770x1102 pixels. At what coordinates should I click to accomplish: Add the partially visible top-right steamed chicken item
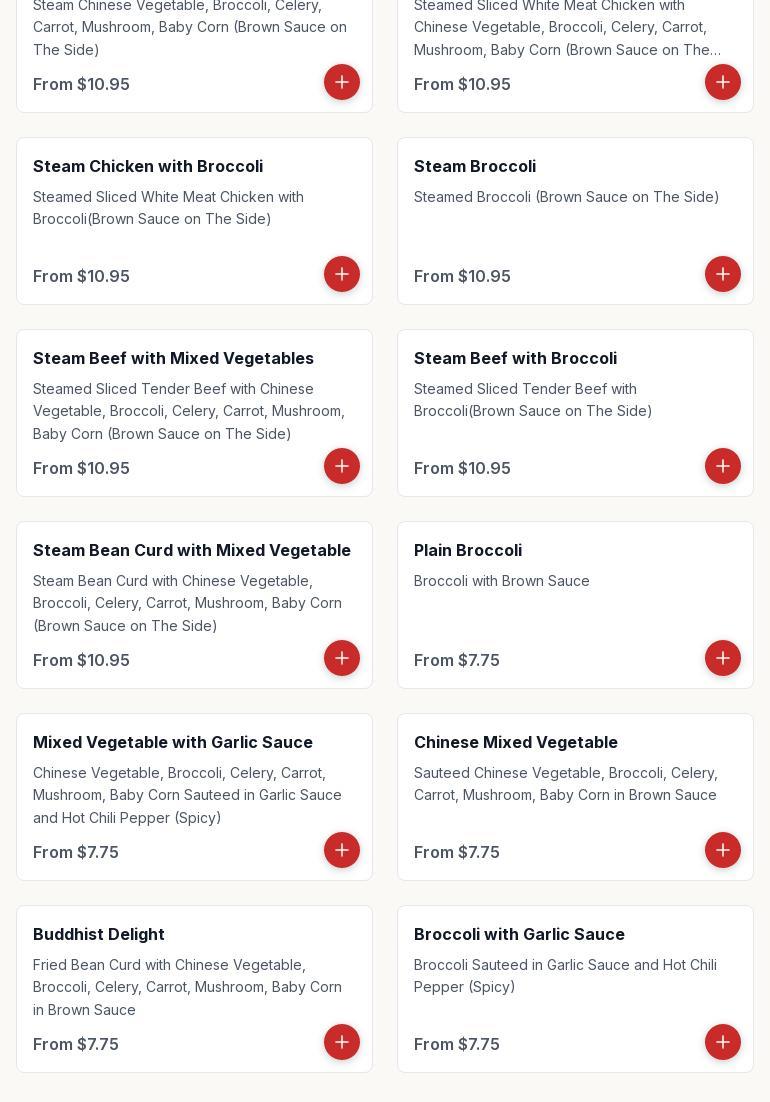tap(722, 82)
